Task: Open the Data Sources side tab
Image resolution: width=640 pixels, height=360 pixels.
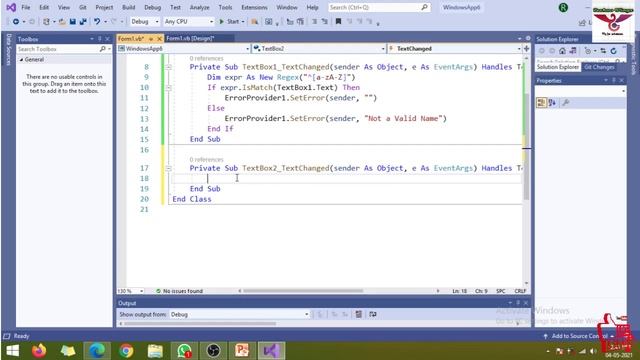Action: [x=8, y=50]
